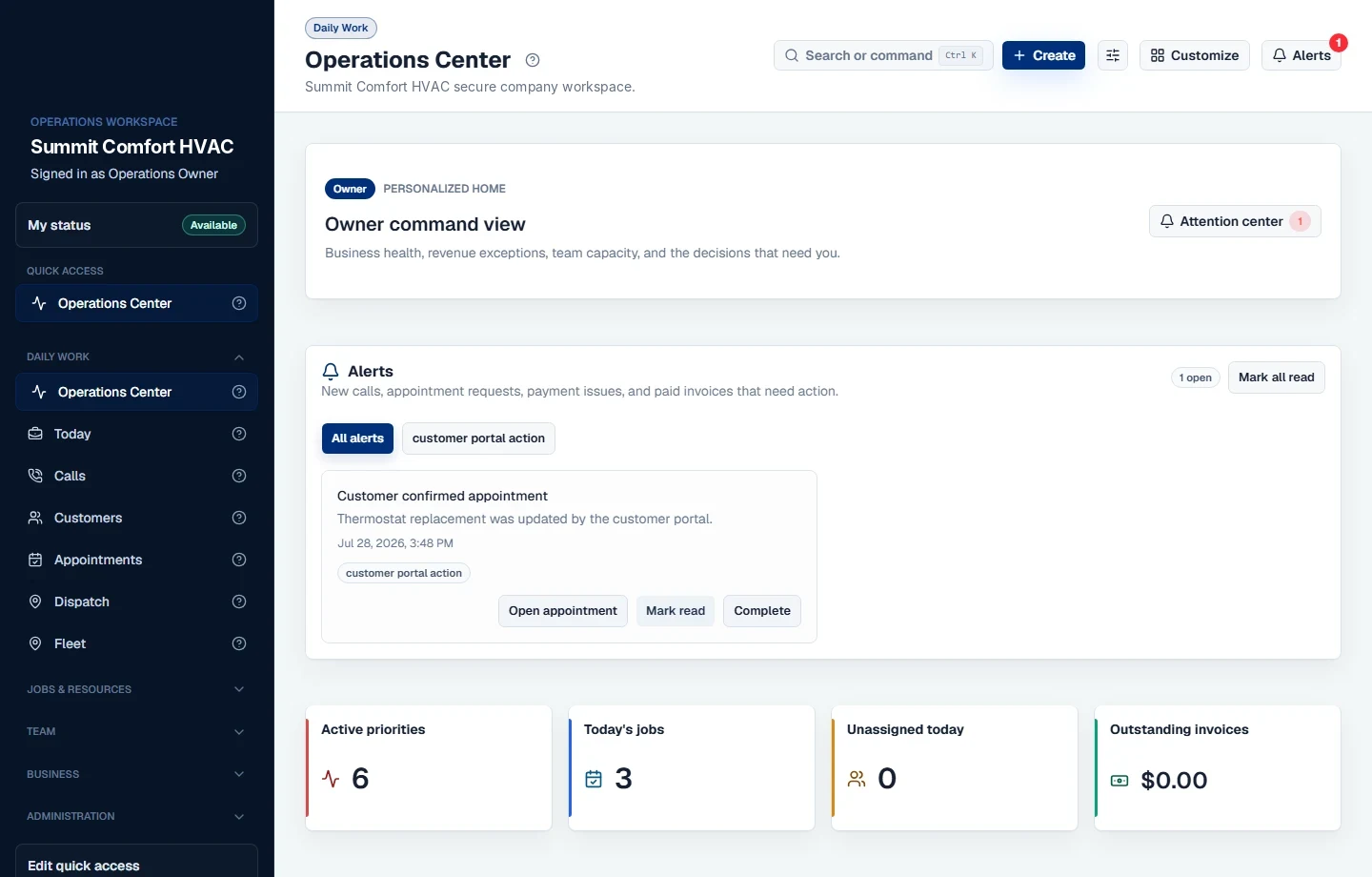Open the filter settings sliders icon
The height and width of the screenshot is (877, 1372).
pos(1113,55)
